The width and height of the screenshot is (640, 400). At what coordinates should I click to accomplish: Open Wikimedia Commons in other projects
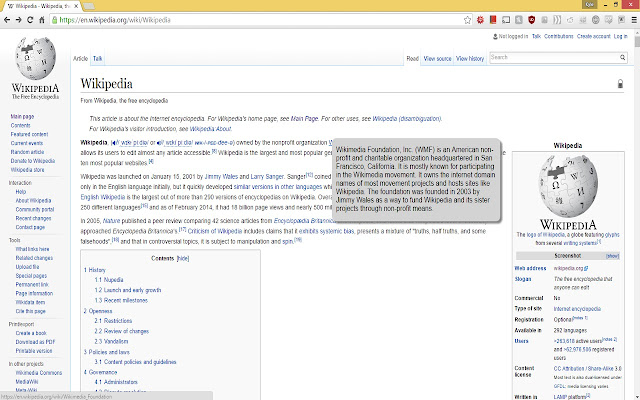(39, 373)
